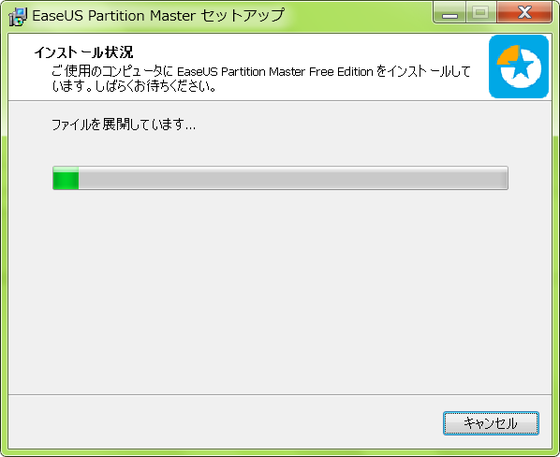Click the setup installer icon in title bar
The width and height of the screenshot is (560, 457).
pos(18,16)
